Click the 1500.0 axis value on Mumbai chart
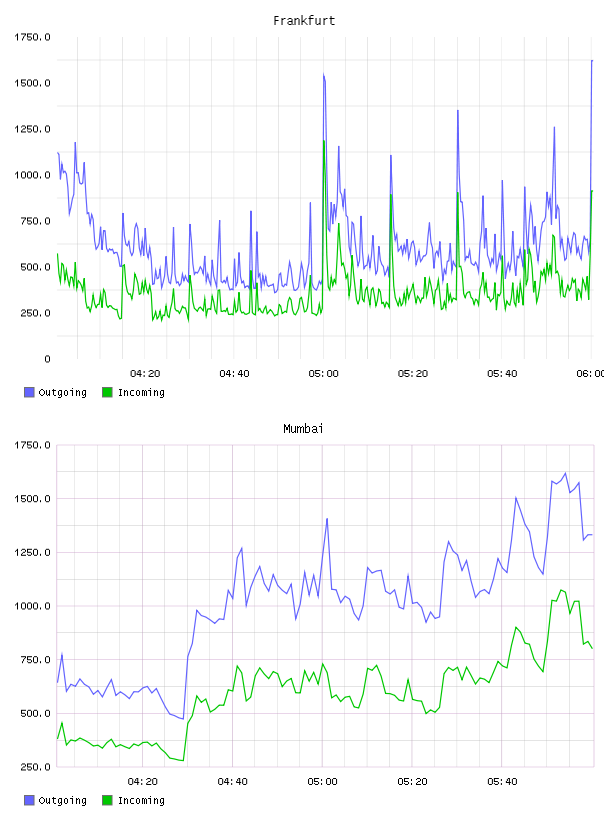This screenshot has height=816, width=608. coord(32,499)
